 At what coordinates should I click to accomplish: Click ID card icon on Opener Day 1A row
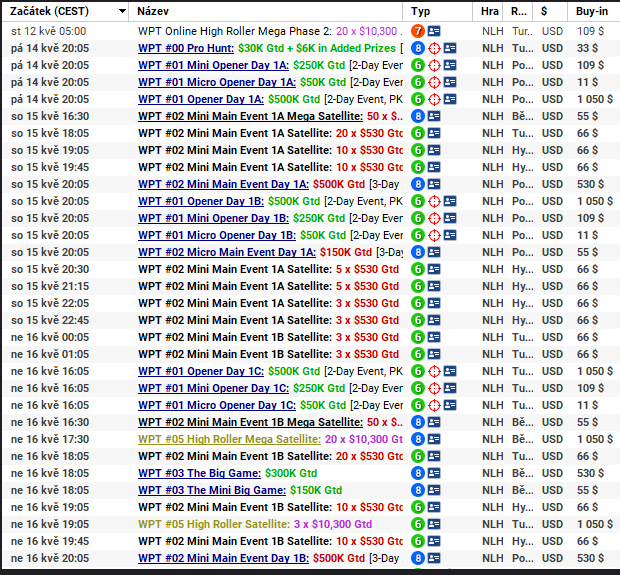(450, 99)
